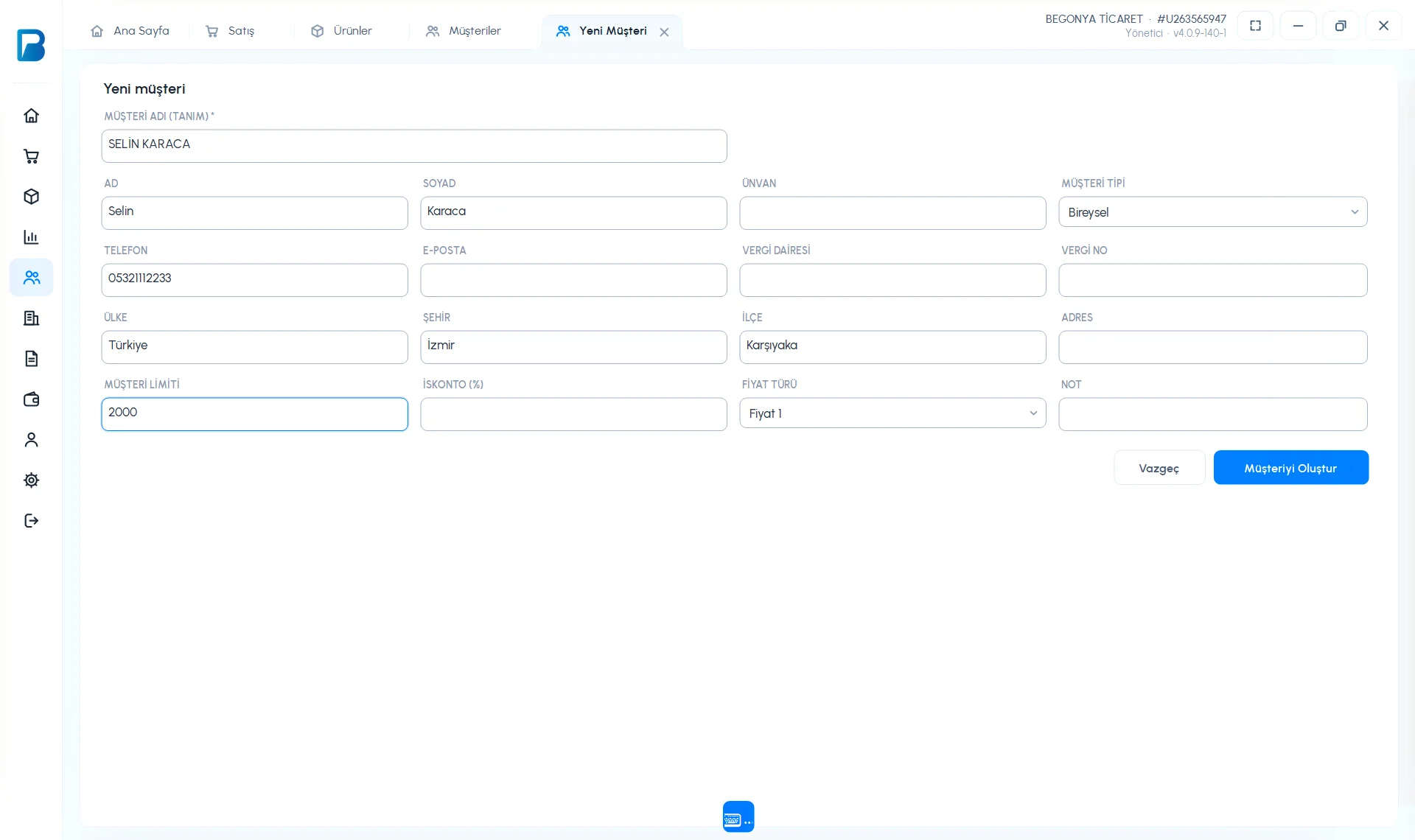
Task: Open the products box sidebar icon
Action: pyautogui.click(x=31, y=197)
